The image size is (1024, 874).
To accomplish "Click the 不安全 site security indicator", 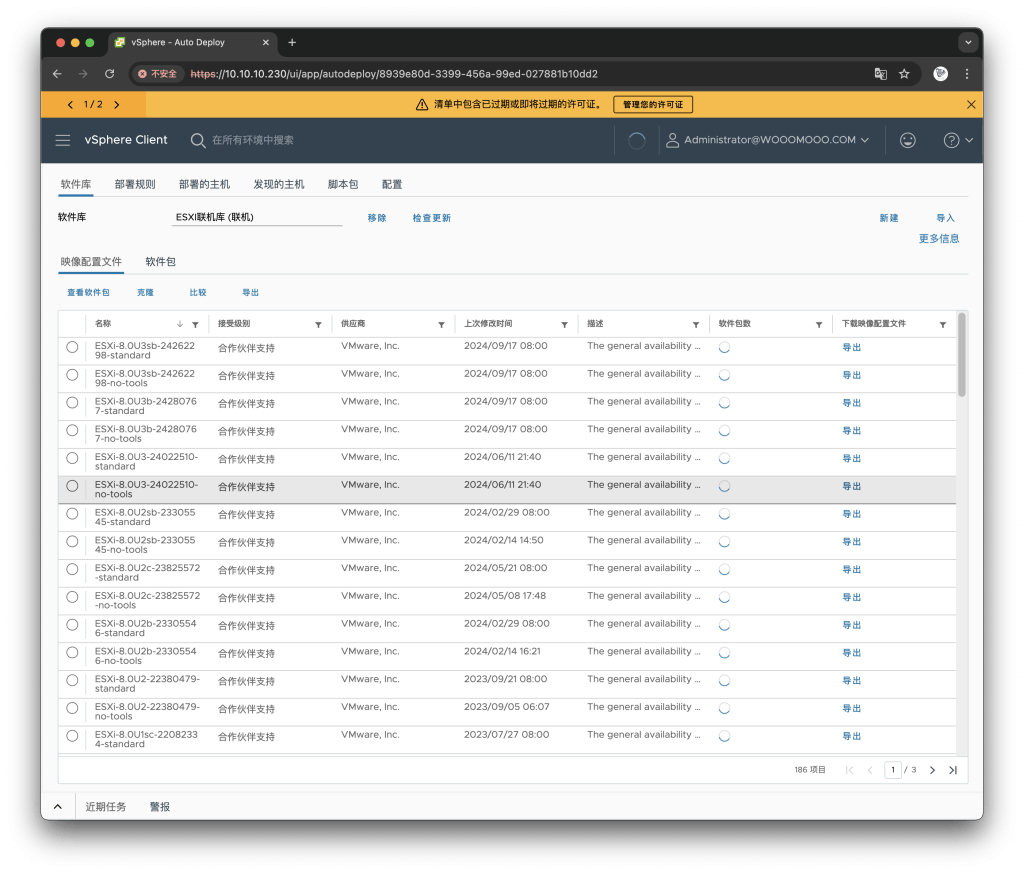I will click(x=157, y=74).
